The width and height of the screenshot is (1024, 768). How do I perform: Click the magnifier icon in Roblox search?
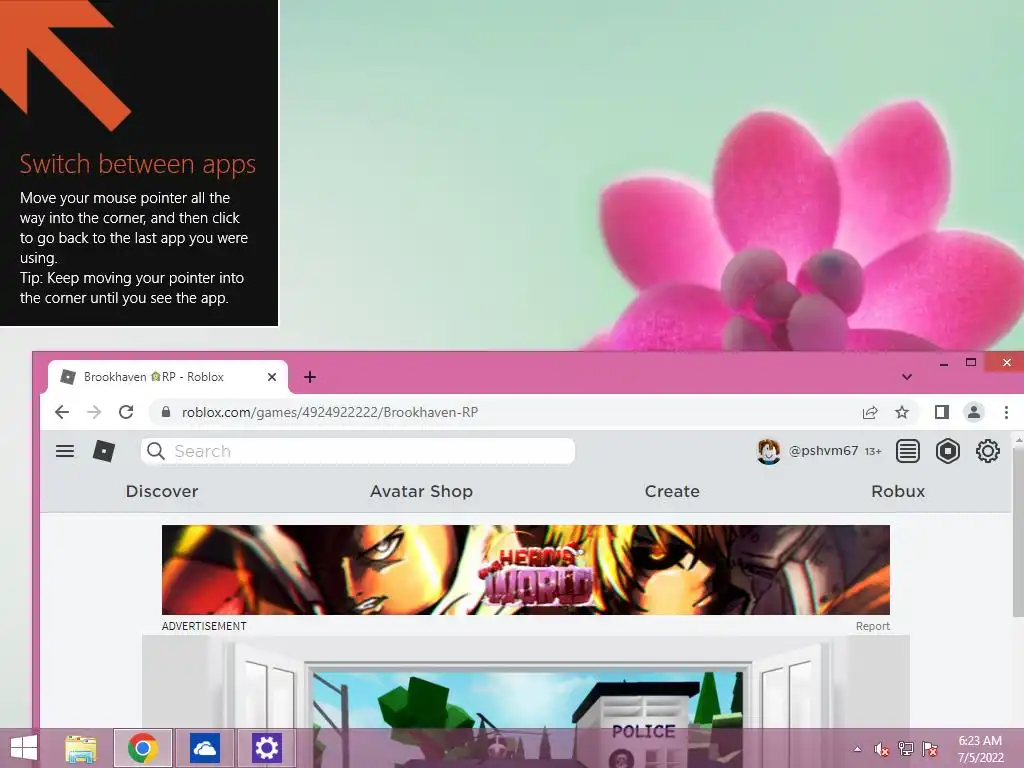pyautogui.click(x=155, y=451)
